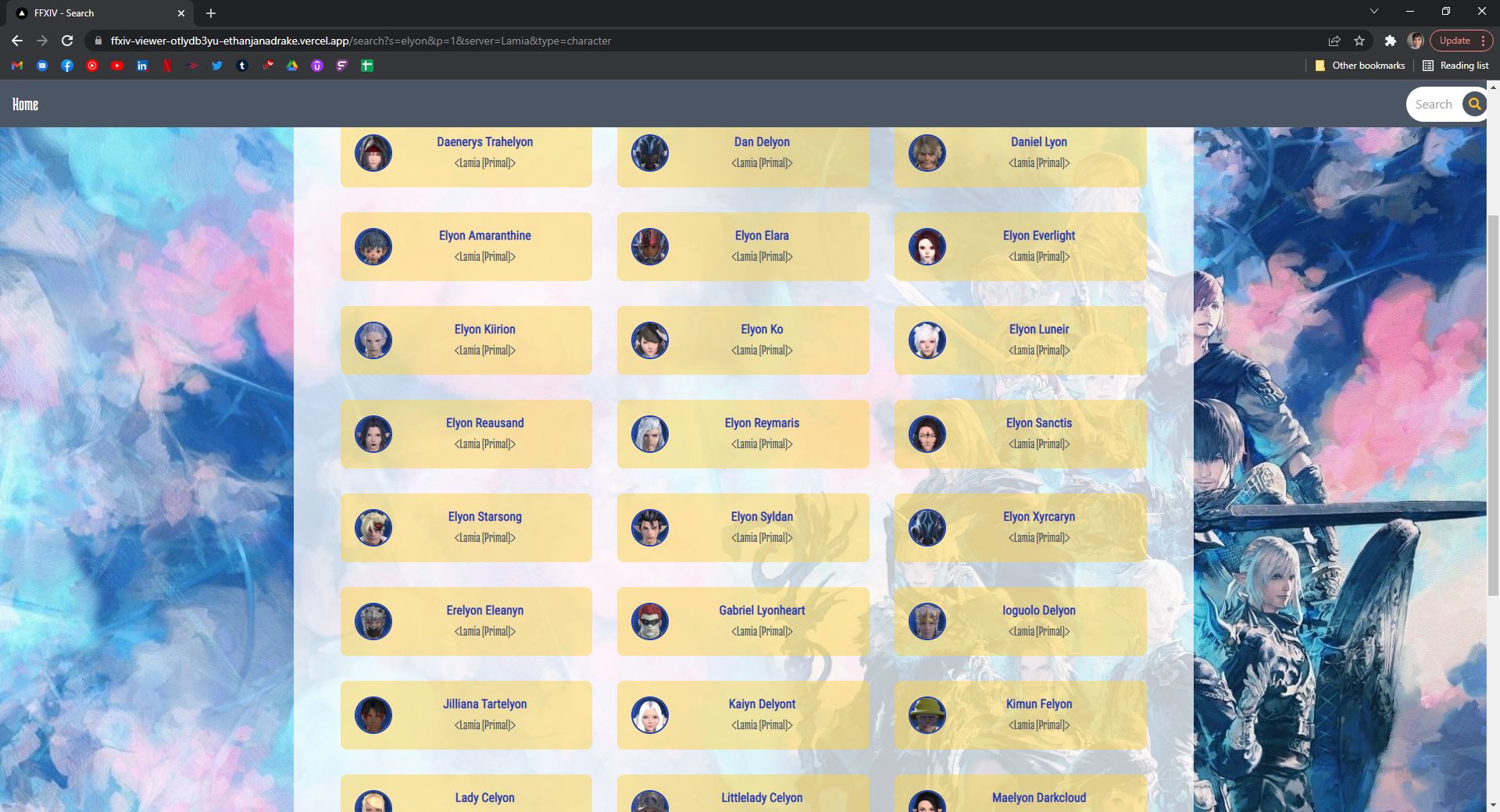Click in the site Search input field
Screen dimensions: 1500x812
(1434, 105)
